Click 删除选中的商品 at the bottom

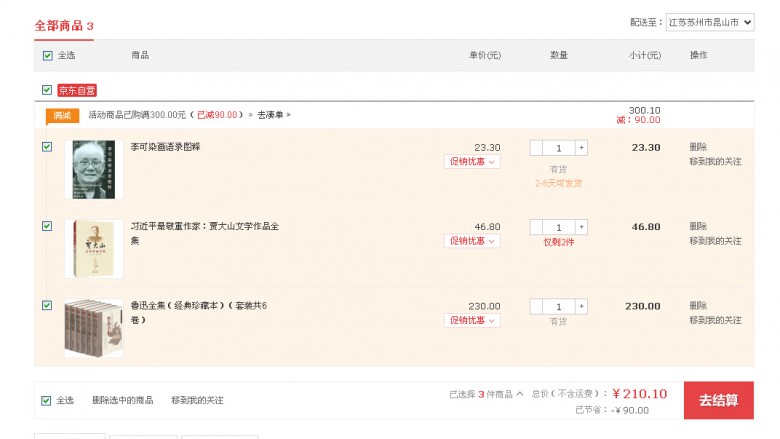click(123, 400)
